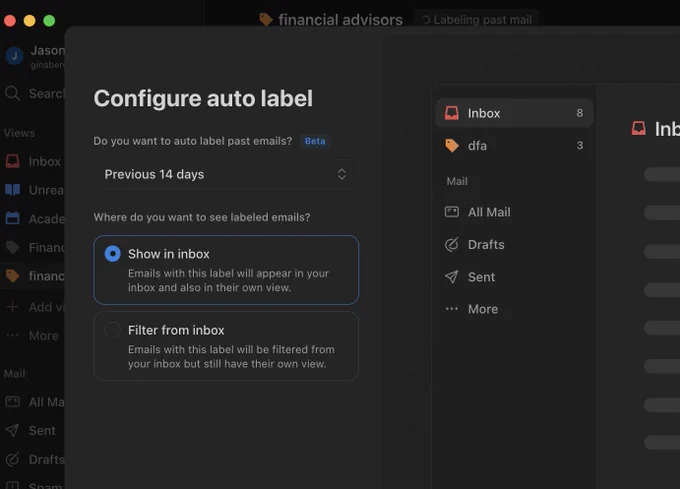
Task: Click the financial advisors title text
Action: tap(340, 20)
